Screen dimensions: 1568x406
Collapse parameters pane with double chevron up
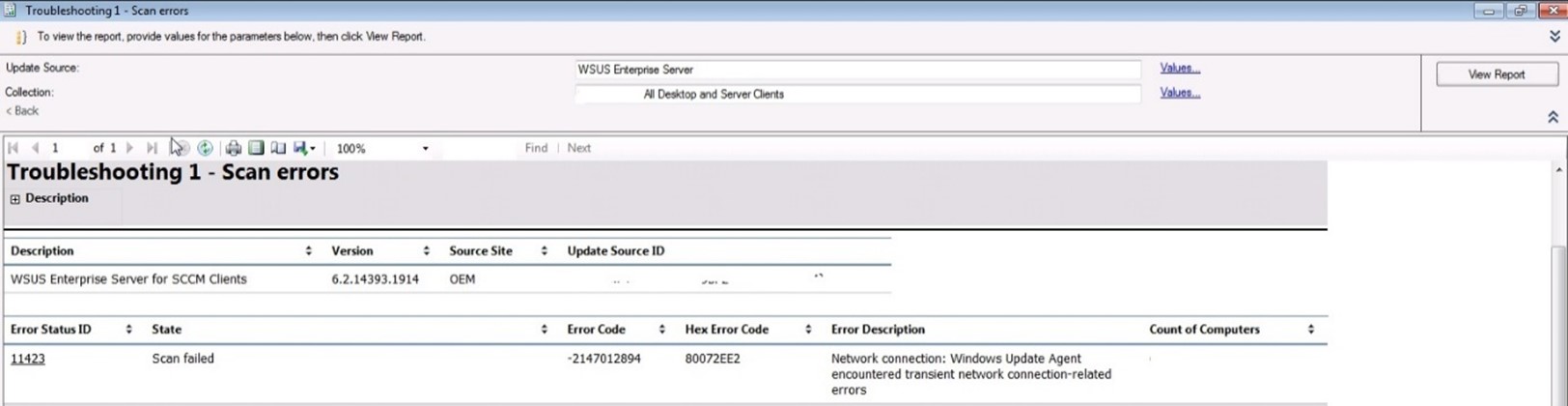[1554, 116]
